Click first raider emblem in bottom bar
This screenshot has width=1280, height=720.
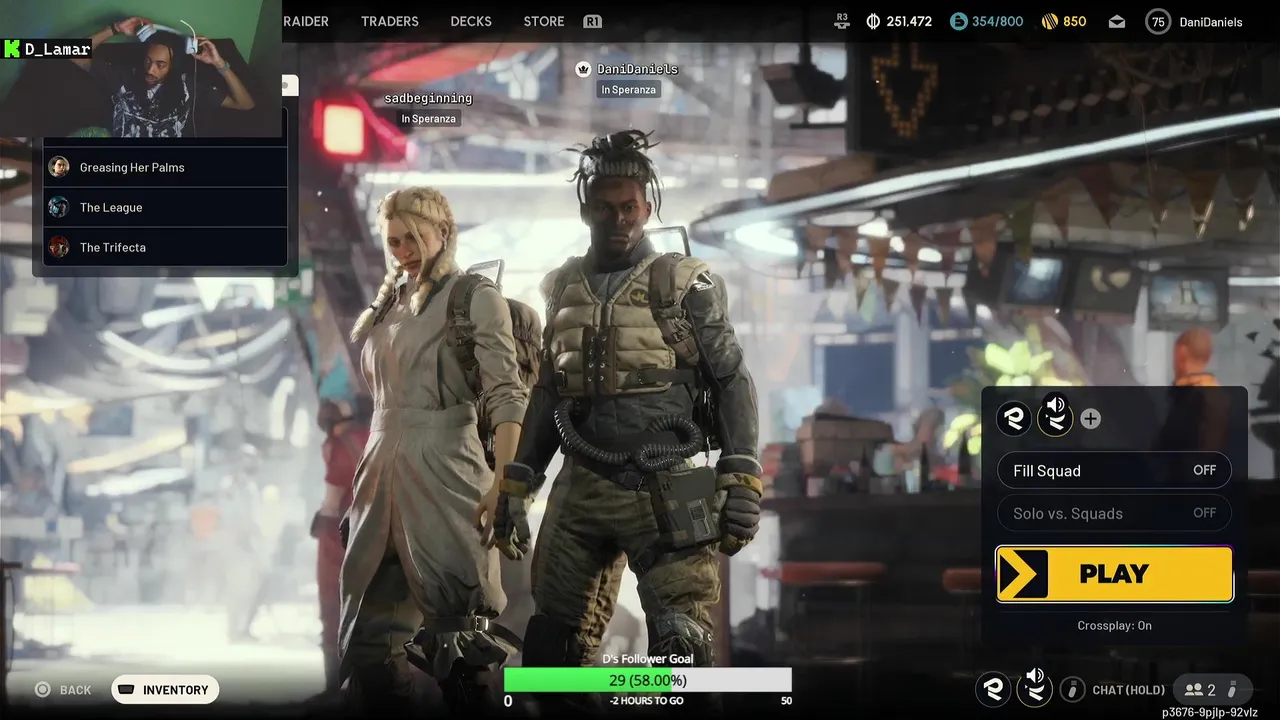click(x=994, y=689)
